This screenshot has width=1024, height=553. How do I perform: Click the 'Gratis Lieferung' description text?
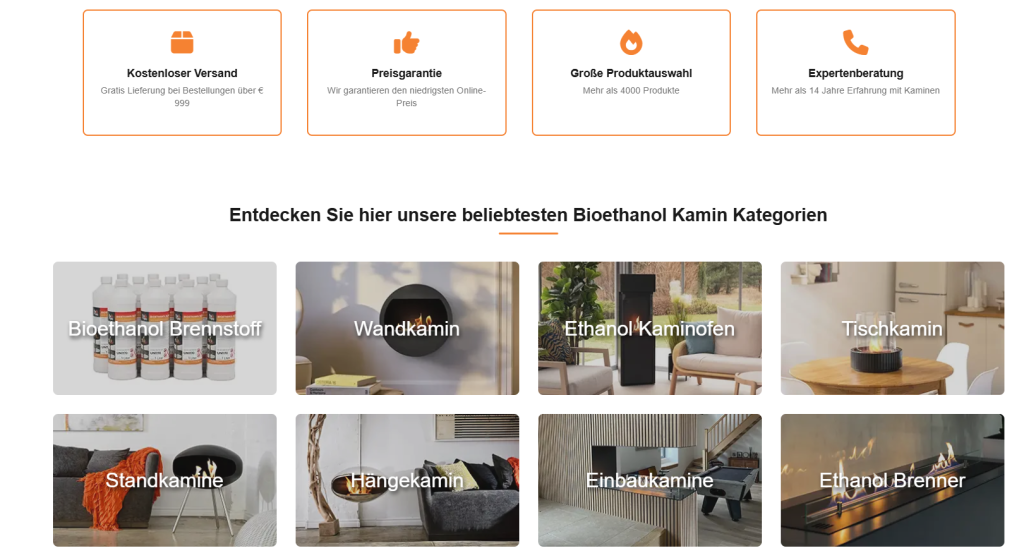(182, 97)
